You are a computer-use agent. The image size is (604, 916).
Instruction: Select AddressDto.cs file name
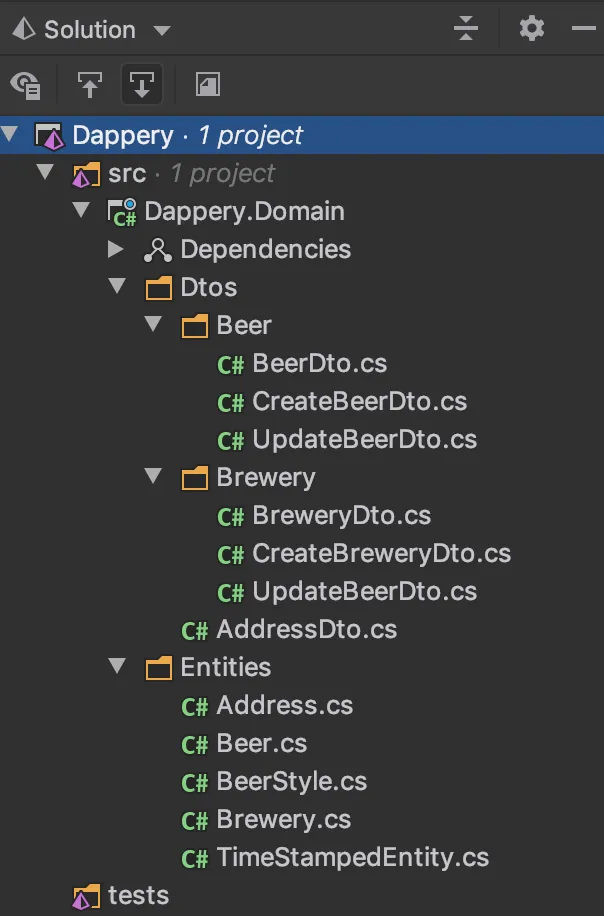(306, 629)
